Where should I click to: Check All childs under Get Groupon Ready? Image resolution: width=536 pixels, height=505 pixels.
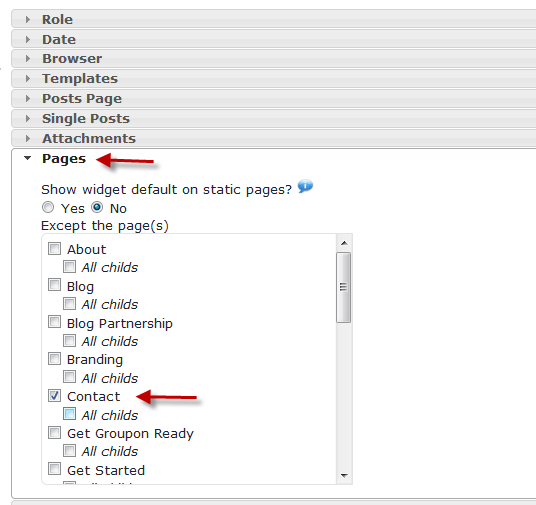pyautogui.click(x=69, y=451)
